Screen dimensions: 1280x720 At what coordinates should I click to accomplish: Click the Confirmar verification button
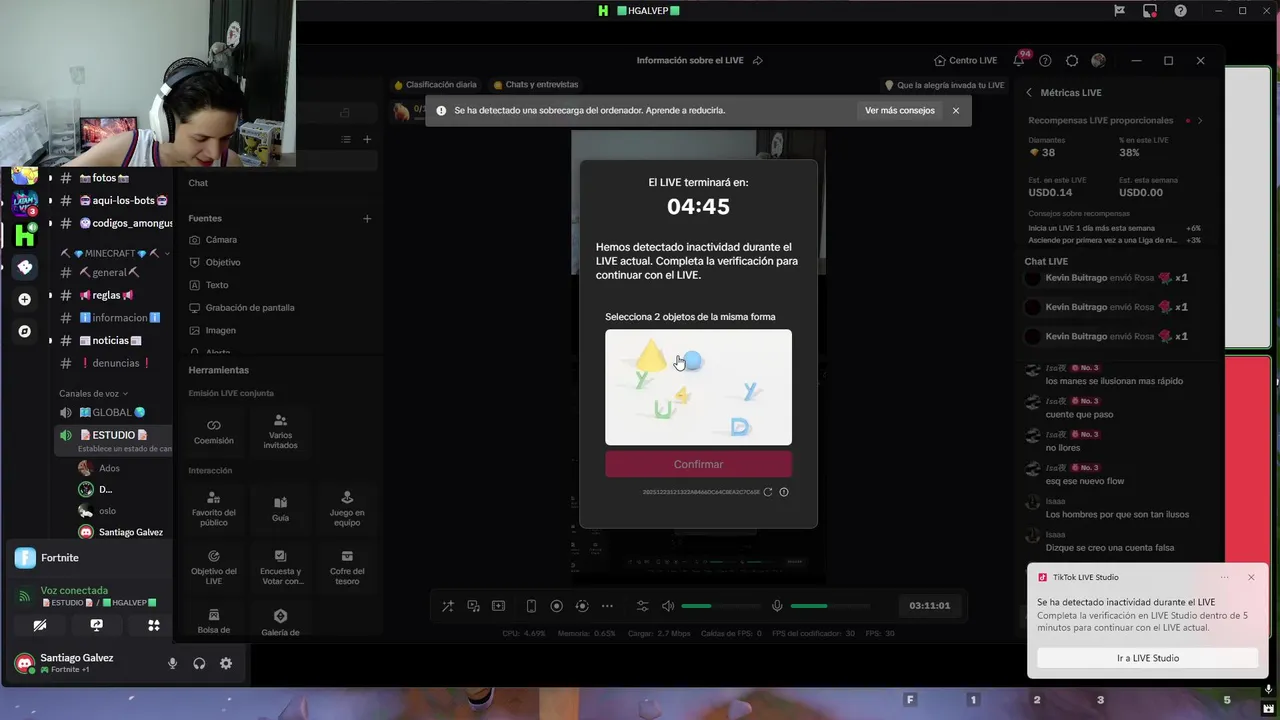698,464
